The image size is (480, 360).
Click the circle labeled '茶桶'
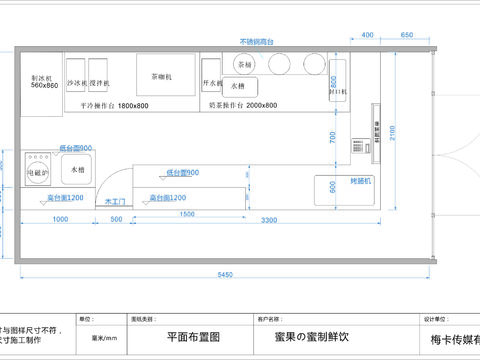coord(244,64)
